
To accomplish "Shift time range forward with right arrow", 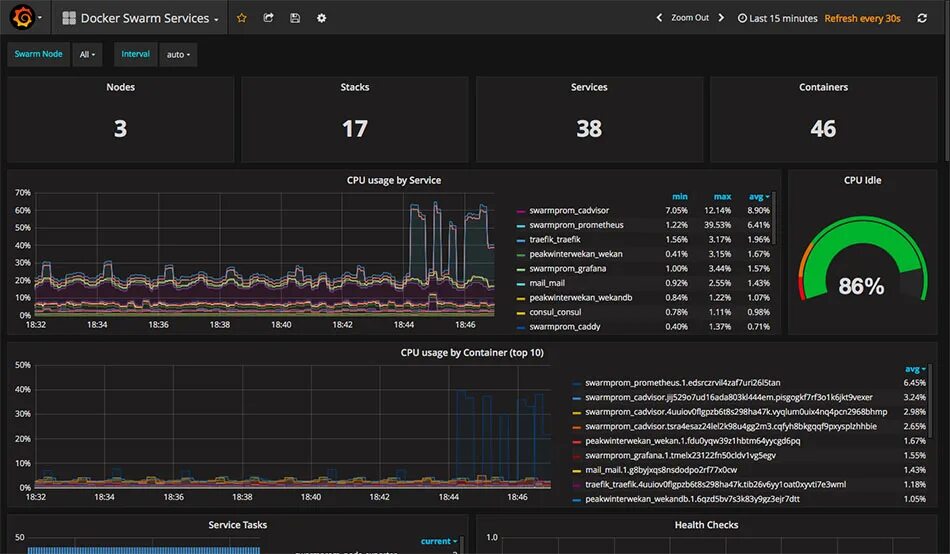I will [x=721, y=18].
